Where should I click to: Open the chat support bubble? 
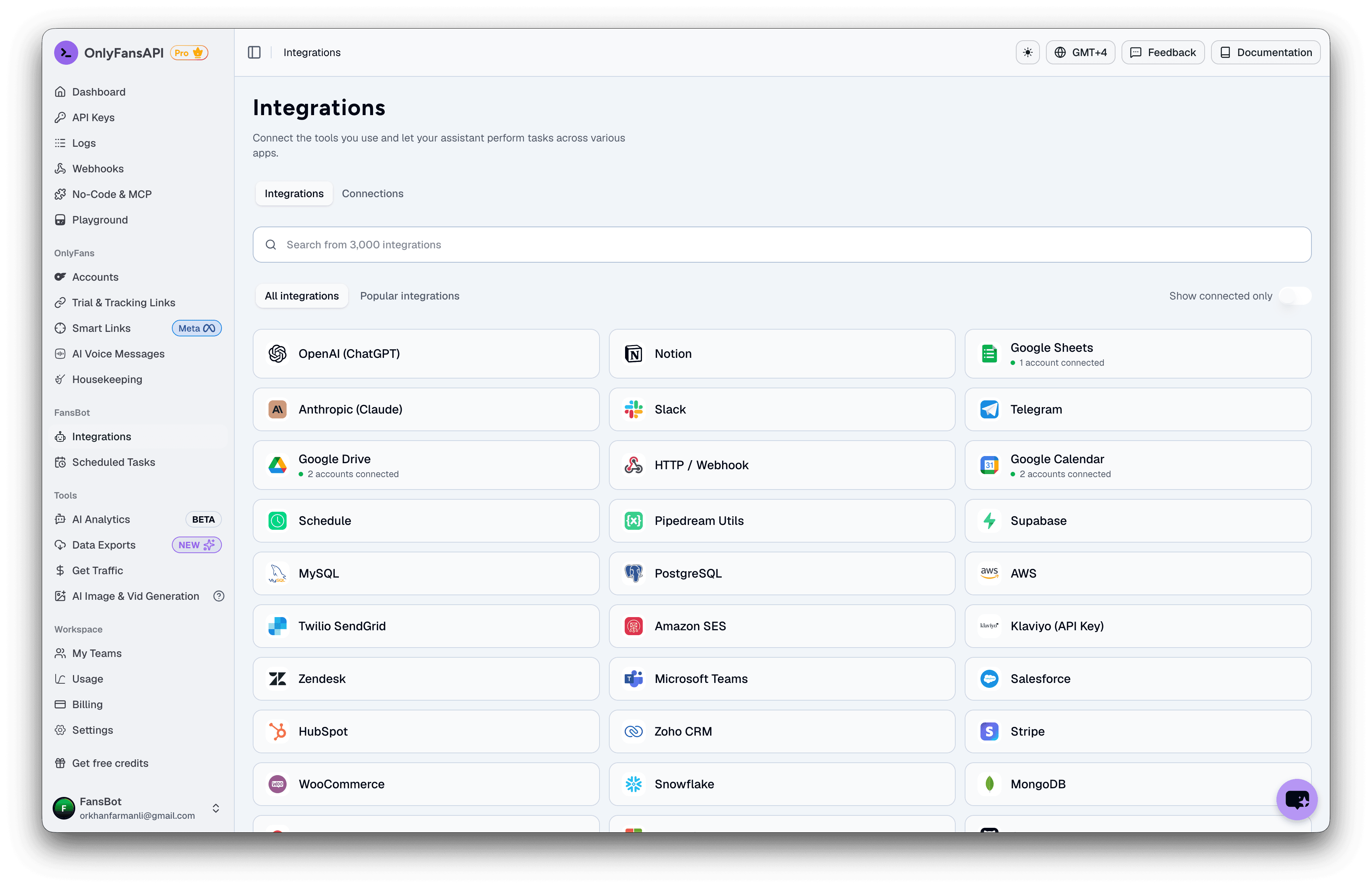(1296, 799)
